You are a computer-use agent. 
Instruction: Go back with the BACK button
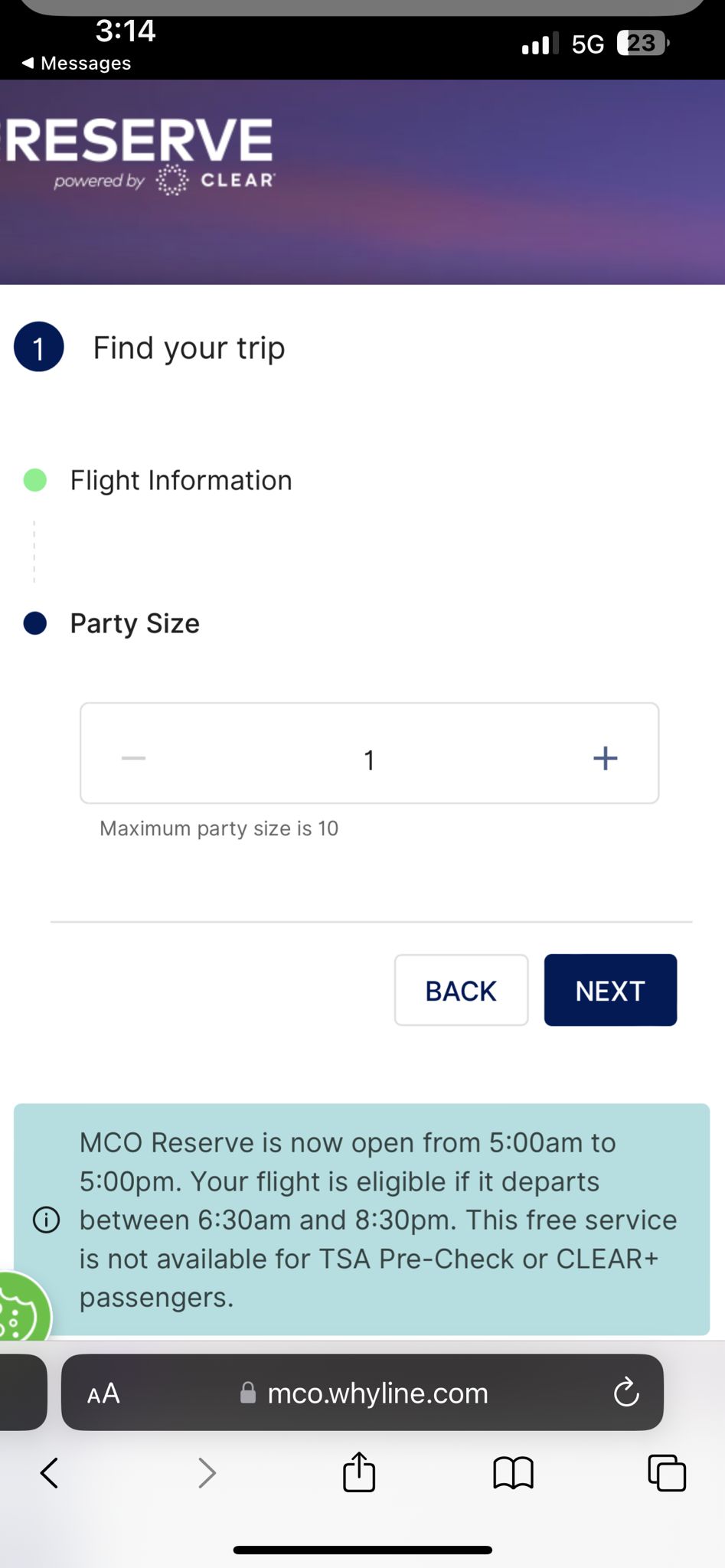[461, 990]
